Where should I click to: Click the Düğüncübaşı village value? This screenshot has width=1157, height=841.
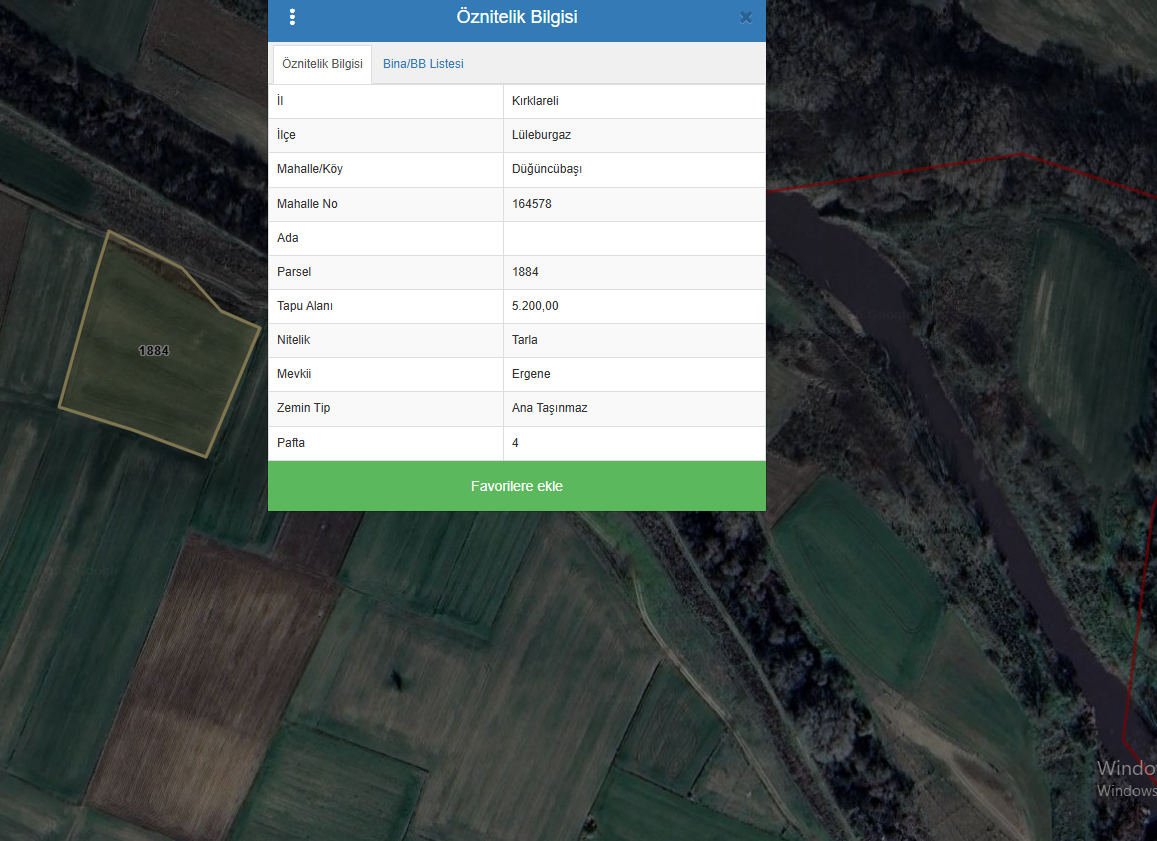click(547, 169)
